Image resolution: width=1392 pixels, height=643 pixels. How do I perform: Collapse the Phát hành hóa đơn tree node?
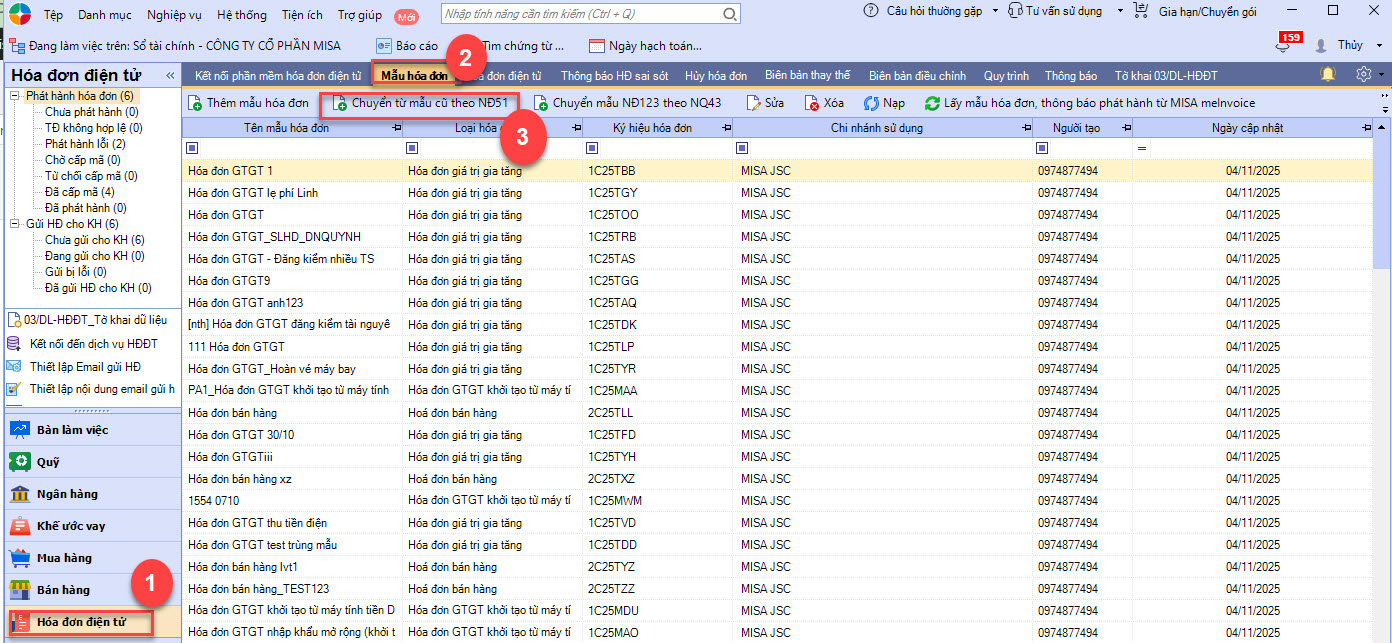tap(16, 96)
